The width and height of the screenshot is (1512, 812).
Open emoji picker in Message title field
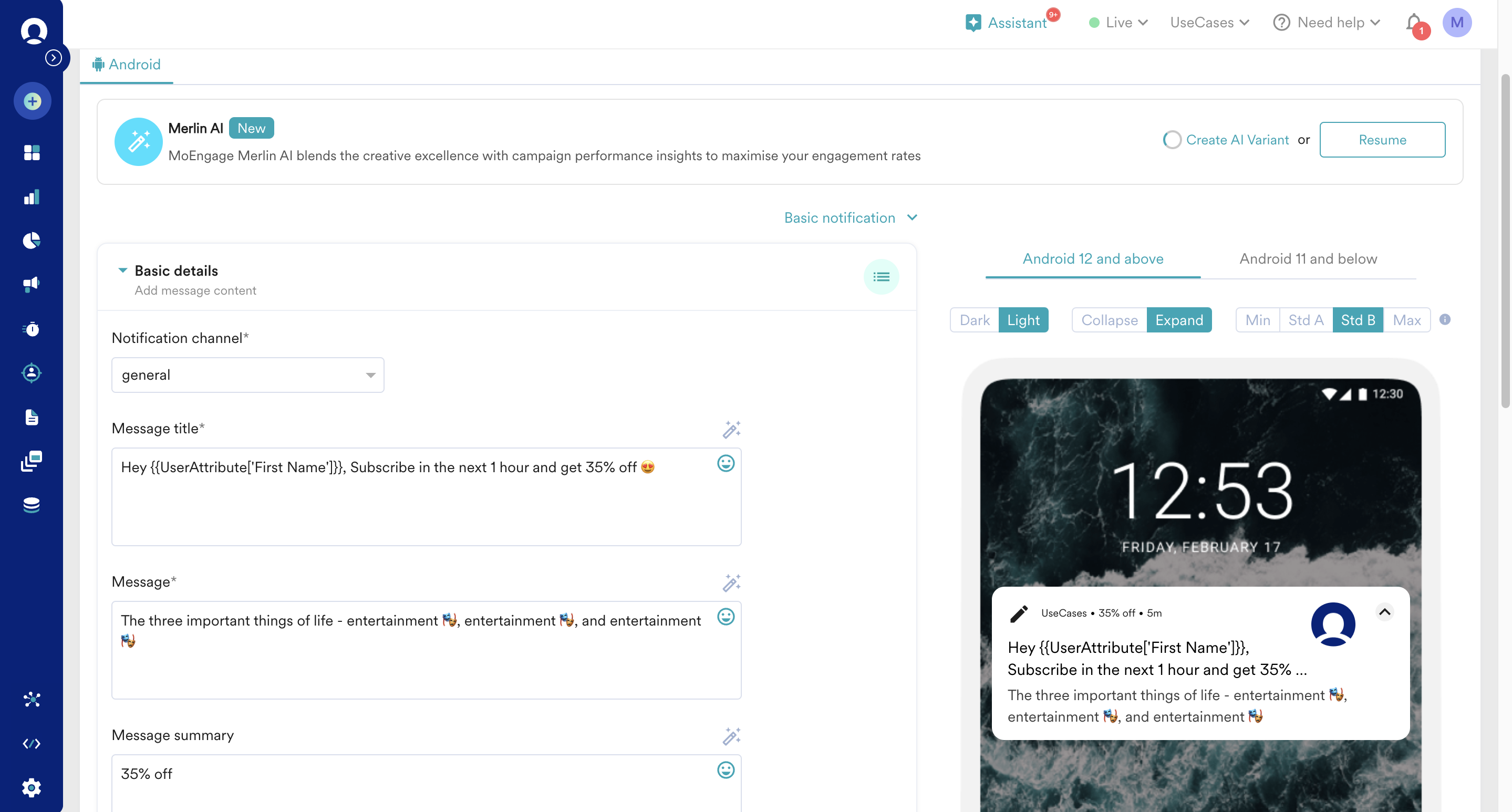coord(726,463)
